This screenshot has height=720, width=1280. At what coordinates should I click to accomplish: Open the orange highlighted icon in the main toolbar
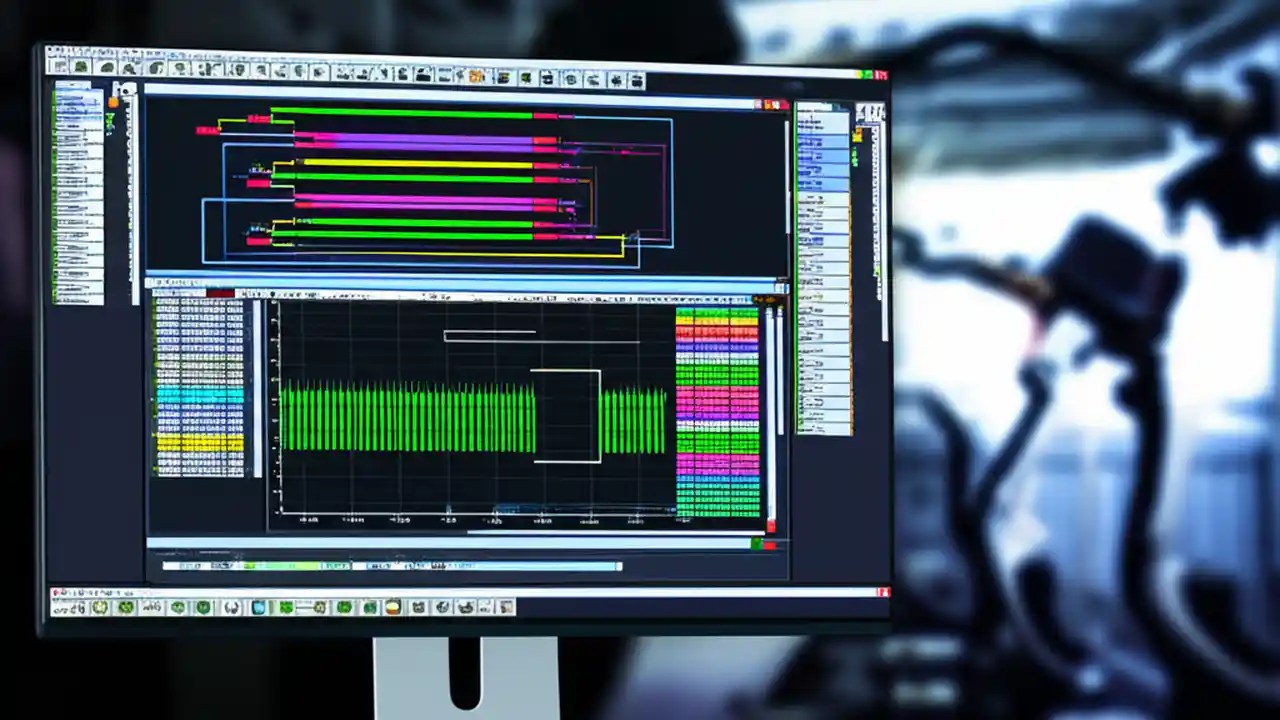click(x=477, y=76)
